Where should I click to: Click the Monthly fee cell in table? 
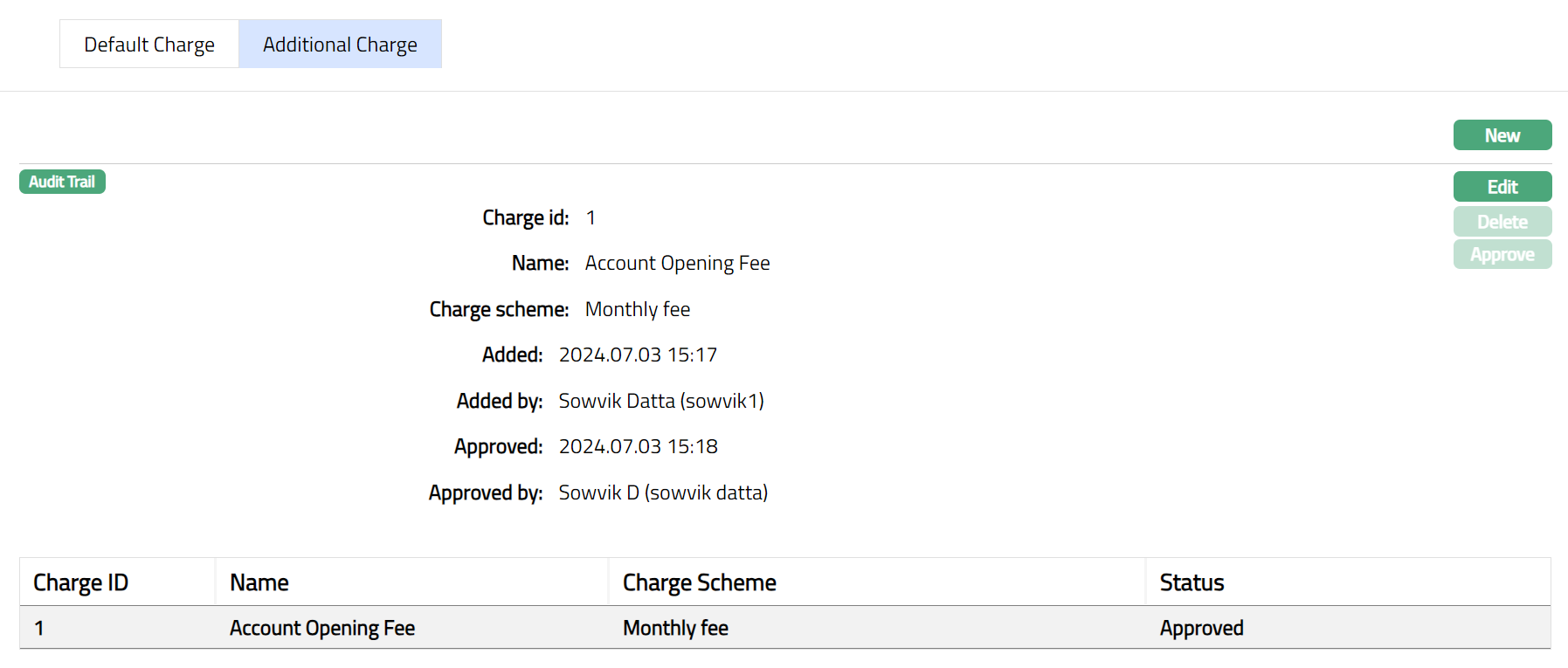pos(675,628)
